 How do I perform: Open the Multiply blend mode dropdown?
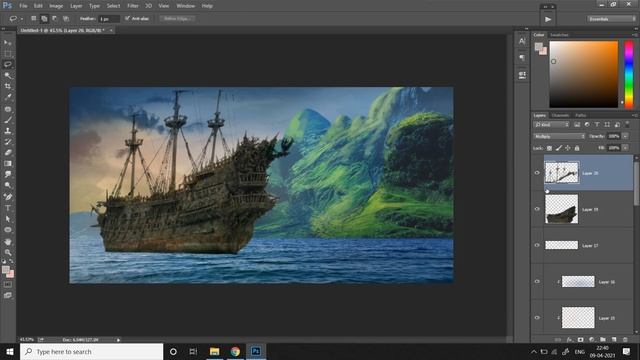click(559, 136)
